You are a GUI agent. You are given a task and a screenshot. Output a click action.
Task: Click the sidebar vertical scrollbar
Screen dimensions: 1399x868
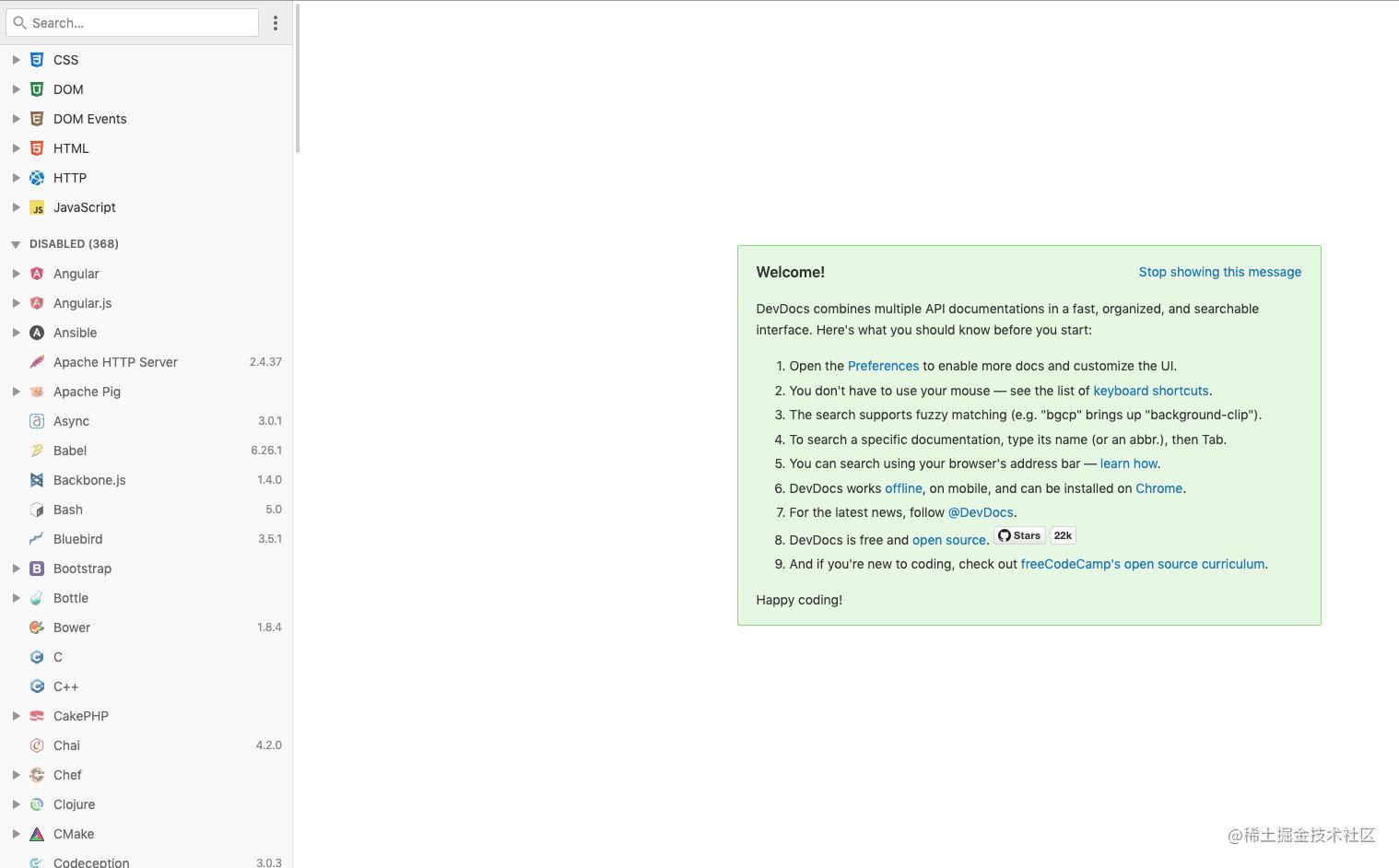coord(297,78)
